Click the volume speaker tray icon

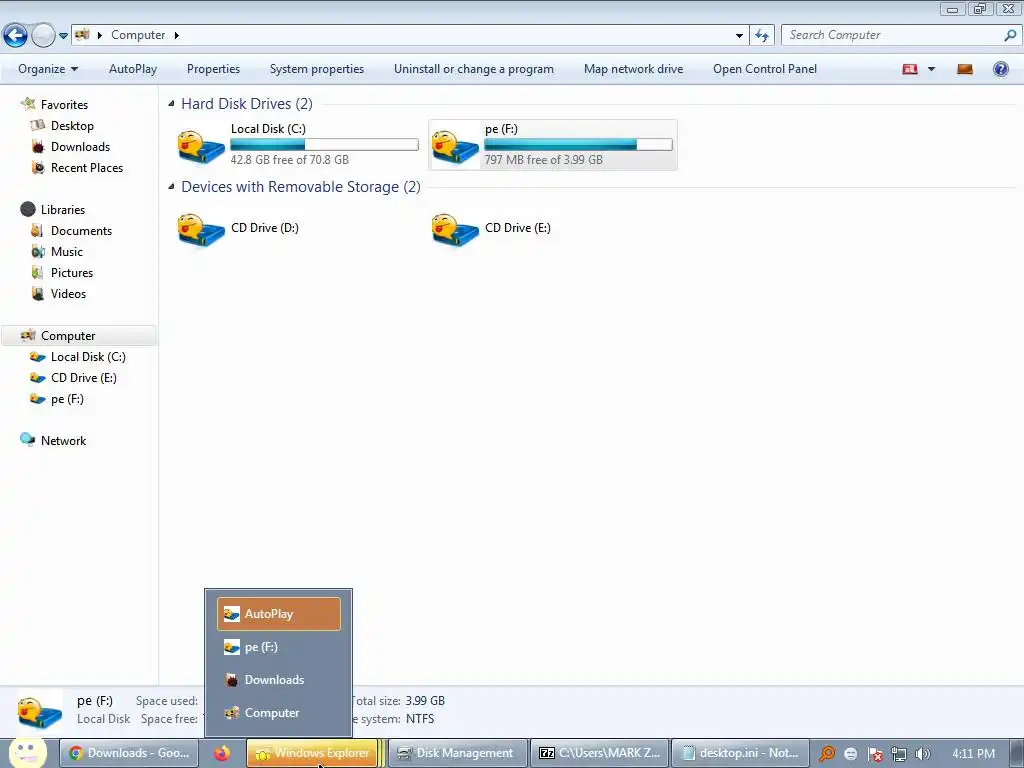pos(923,754)
